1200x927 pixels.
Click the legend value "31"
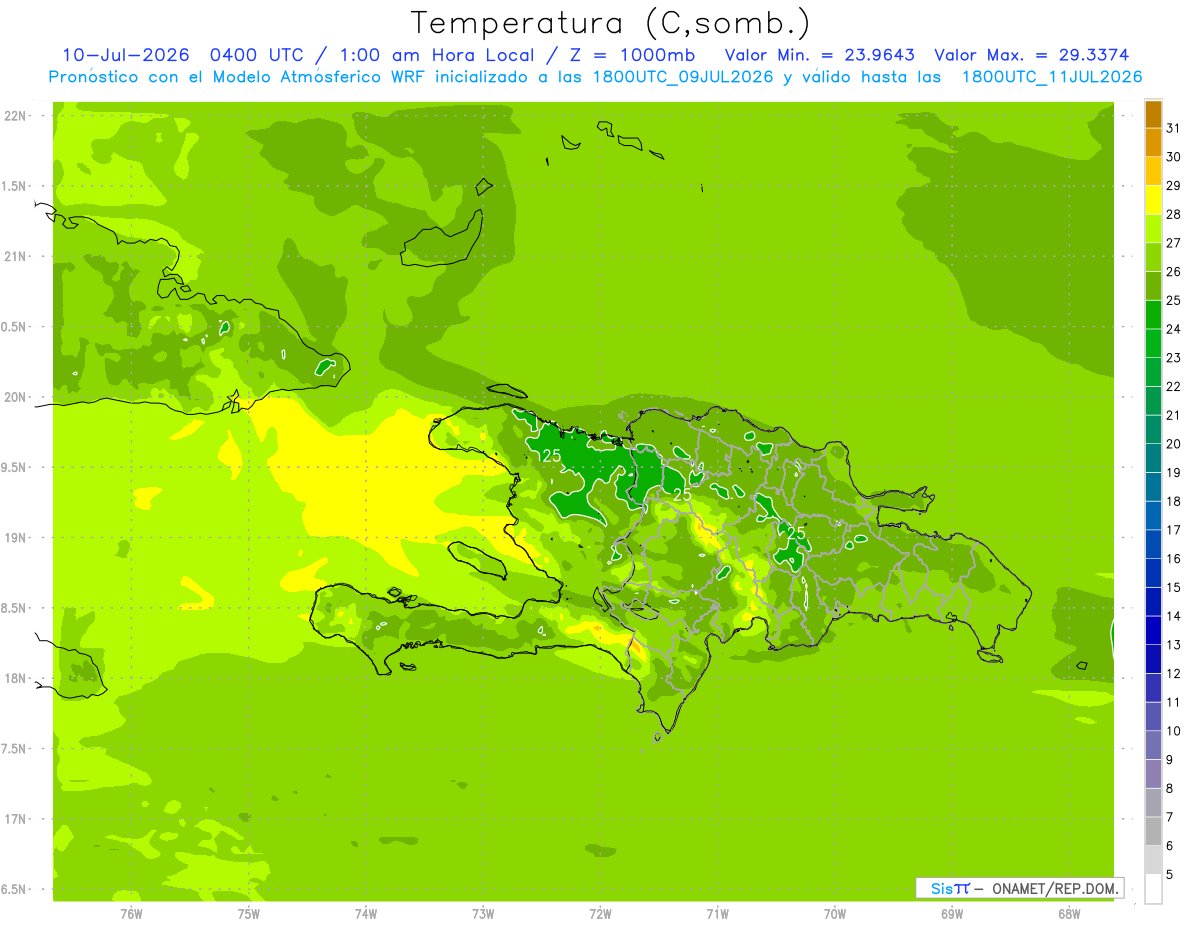tap(1174, 128)
